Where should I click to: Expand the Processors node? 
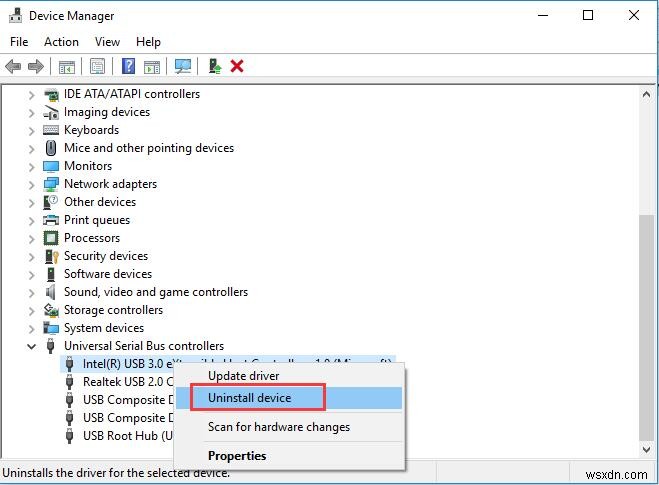click(x=32, y=239)
